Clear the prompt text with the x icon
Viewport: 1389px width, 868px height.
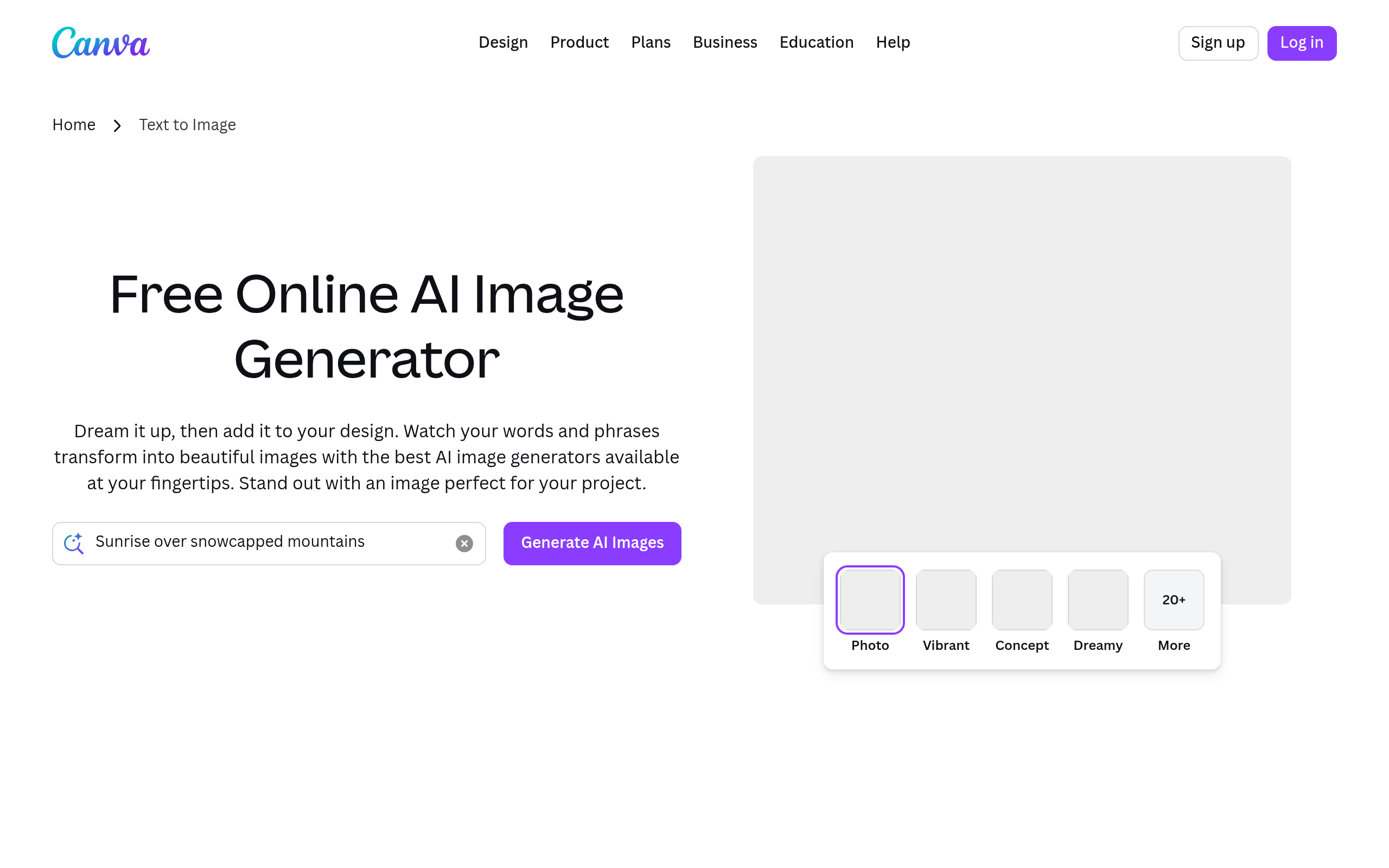[464, 543]
